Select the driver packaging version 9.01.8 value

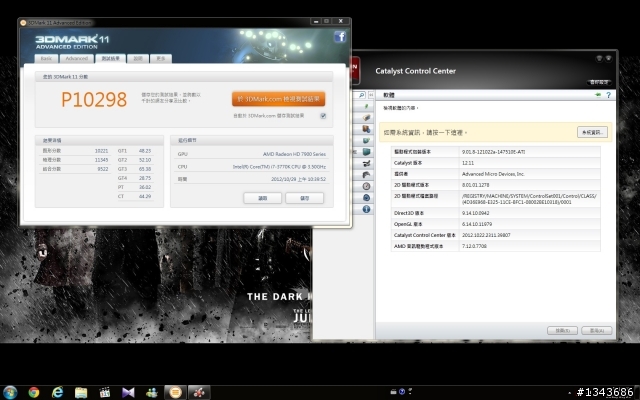point(493,152)
